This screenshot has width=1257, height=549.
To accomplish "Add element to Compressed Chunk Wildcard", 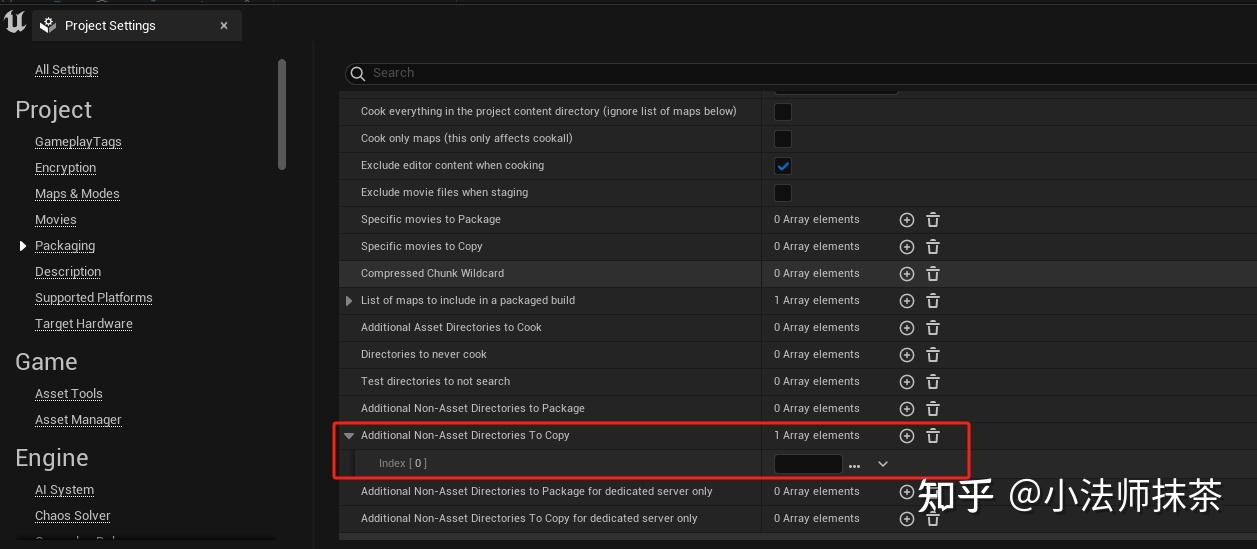I will pos(907,274).
